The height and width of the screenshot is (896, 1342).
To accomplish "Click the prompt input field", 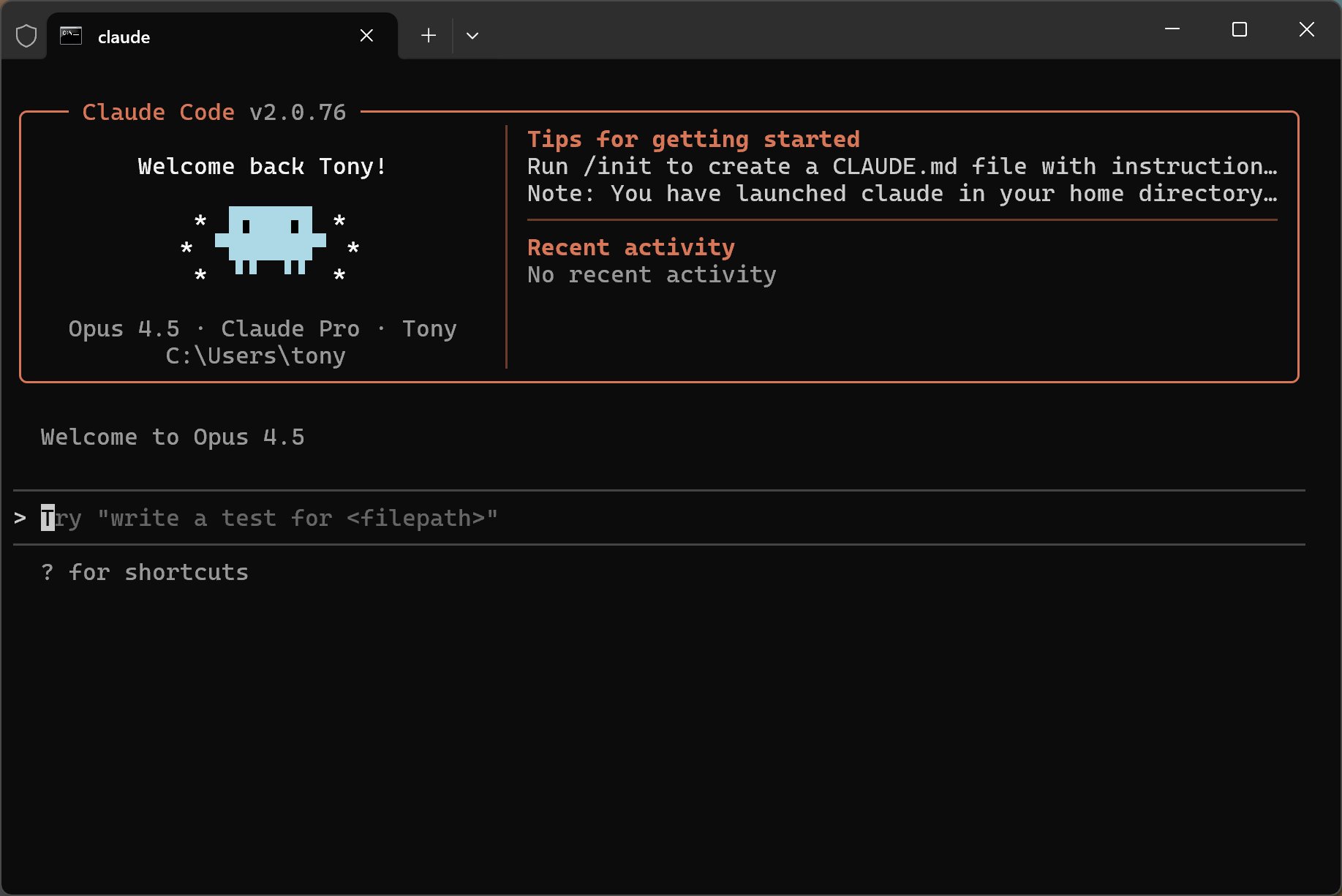I will (x=658, y=518).
